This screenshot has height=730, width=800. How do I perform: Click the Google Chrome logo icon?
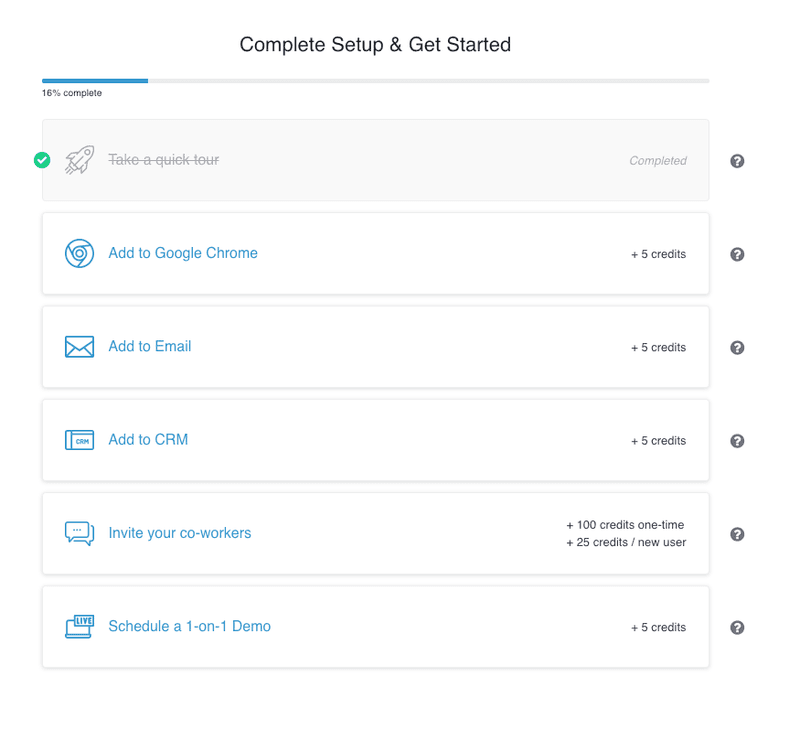79,254
